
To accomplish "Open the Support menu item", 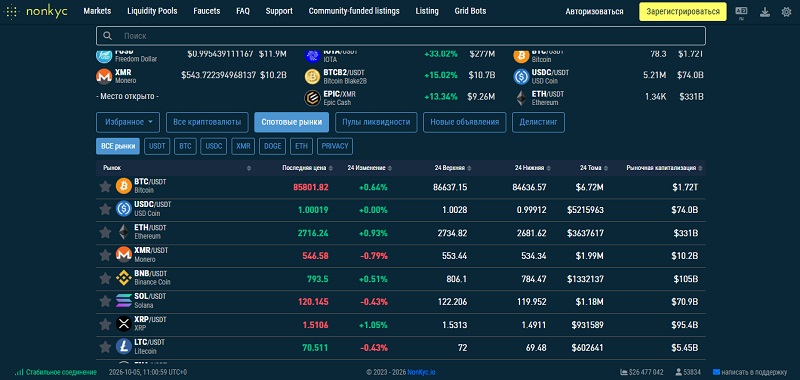I will click(x=279, y=11).
